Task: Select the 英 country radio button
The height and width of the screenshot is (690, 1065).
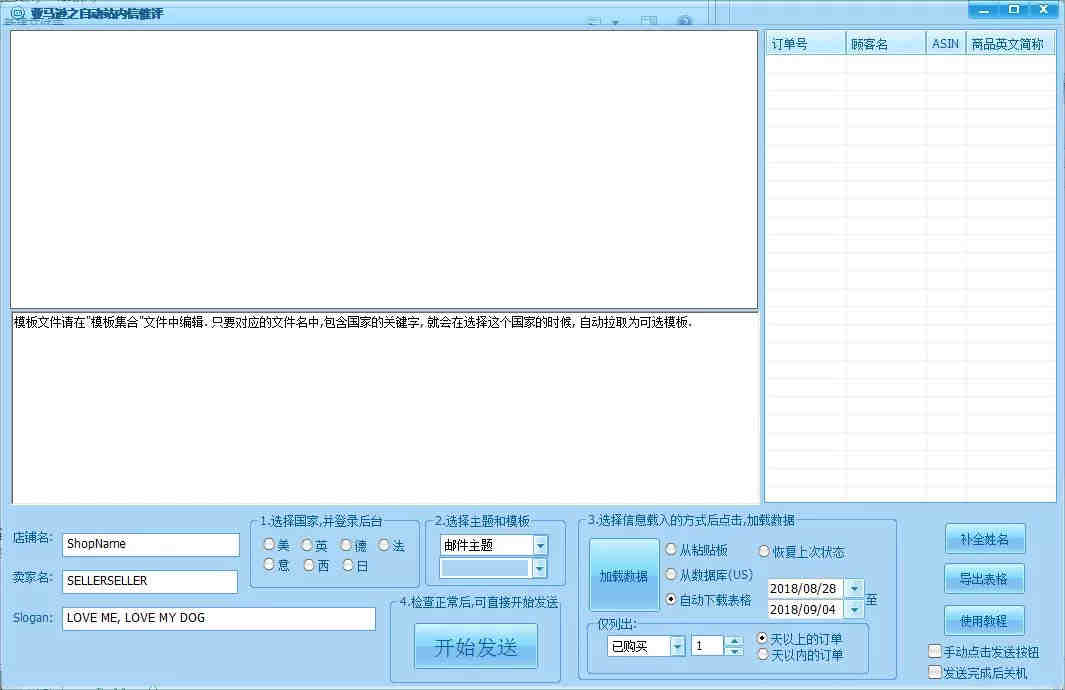Action: 307,545
